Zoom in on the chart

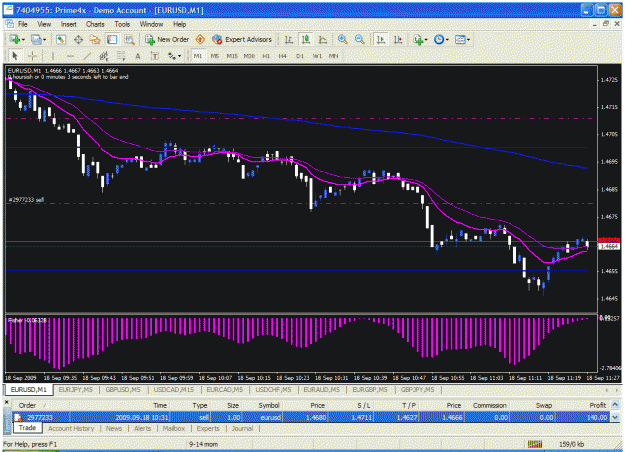pos(342,39)
